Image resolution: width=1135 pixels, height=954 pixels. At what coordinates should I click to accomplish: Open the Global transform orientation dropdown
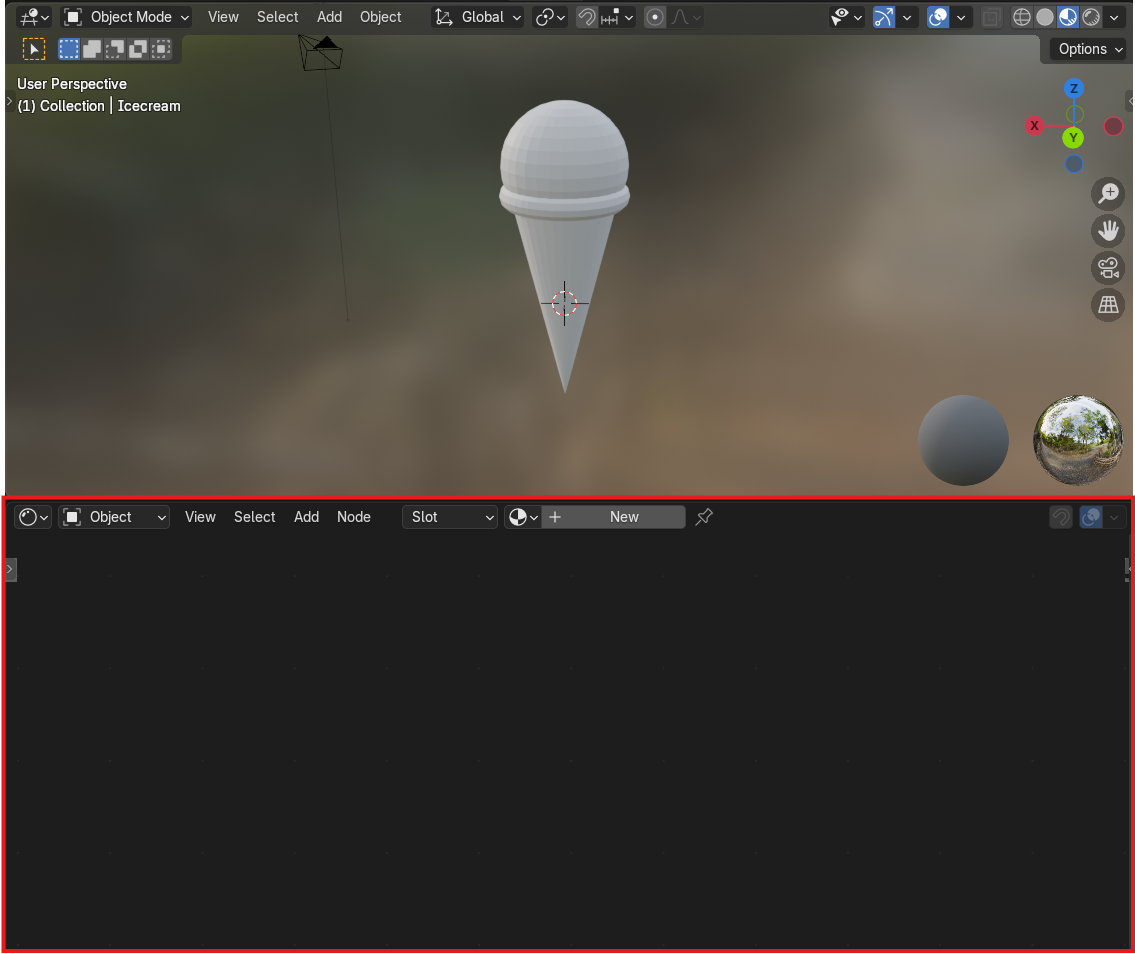(x=479, y=17)
